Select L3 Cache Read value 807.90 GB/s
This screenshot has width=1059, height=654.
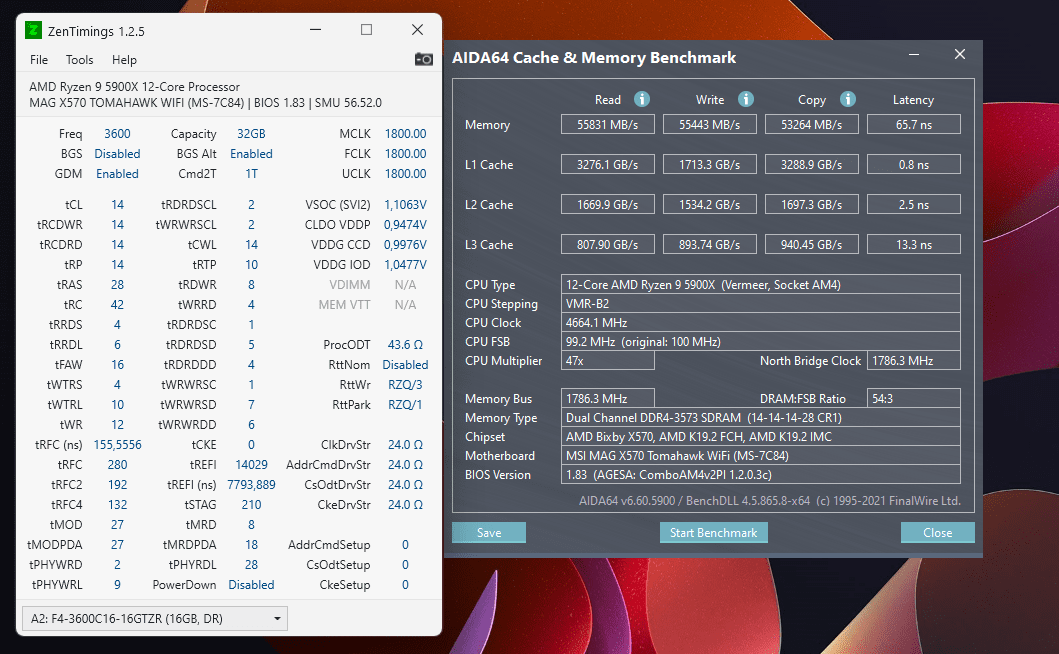pyautogui.click(x=608, y=244)
